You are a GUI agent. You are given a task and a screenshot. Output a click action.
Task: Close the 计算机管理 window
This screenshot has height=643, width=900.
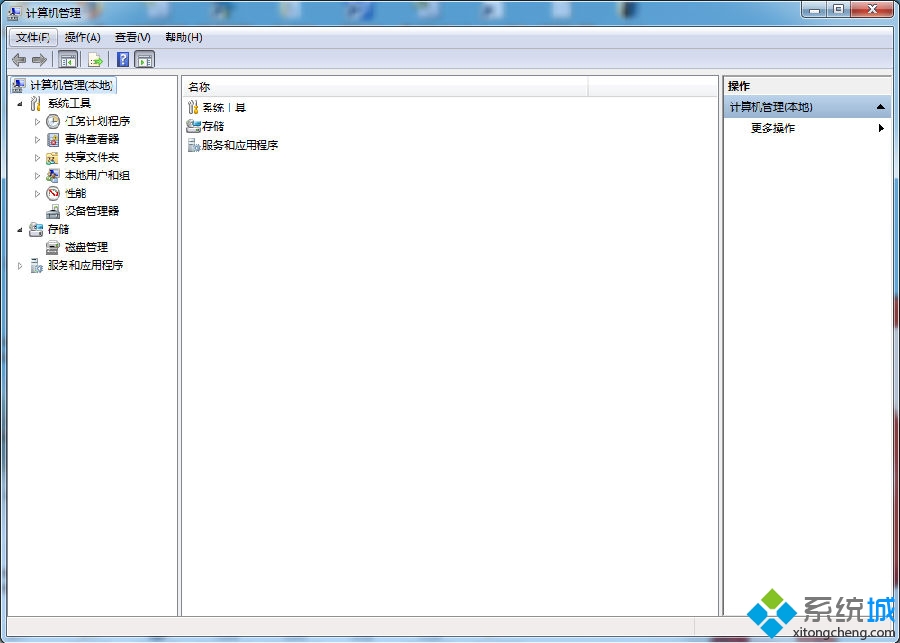[872, 10]
